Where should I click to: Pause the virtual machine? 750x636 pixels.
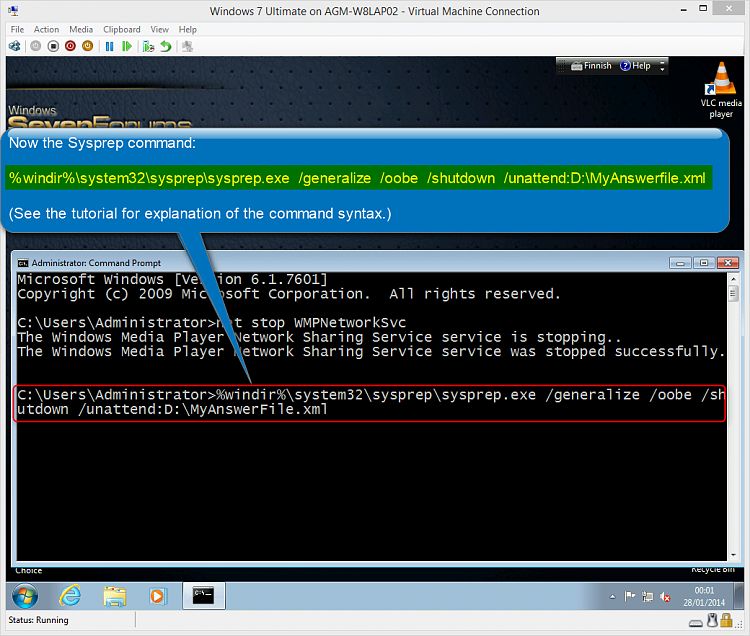[x=110, y=46]
